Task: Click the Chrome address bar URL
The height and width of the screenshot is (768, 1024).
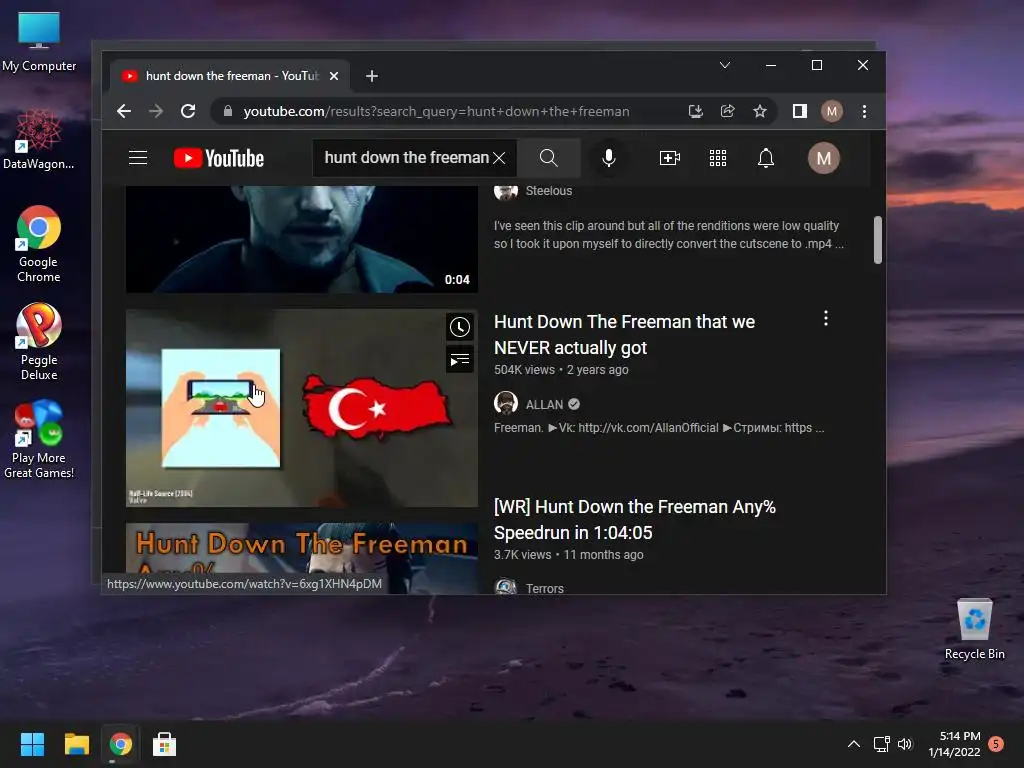Action: [436, 112]
